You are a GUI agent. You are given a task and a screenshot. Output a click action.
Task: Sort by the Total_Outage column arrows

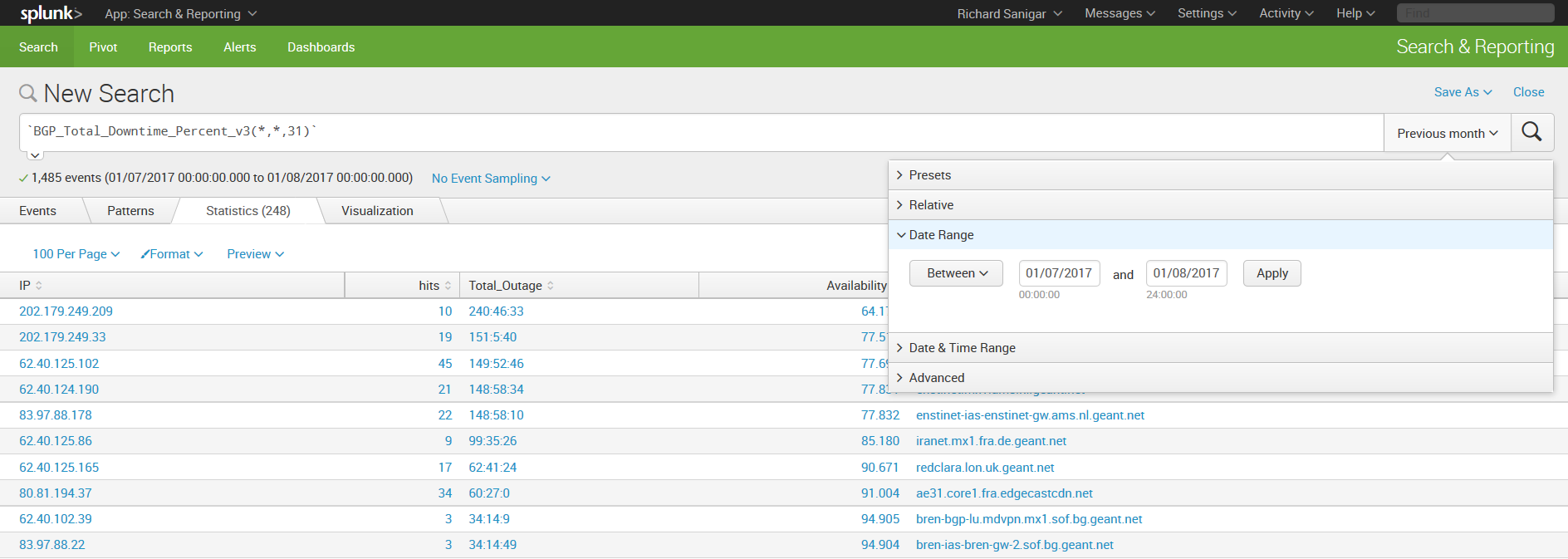[551, 286]
